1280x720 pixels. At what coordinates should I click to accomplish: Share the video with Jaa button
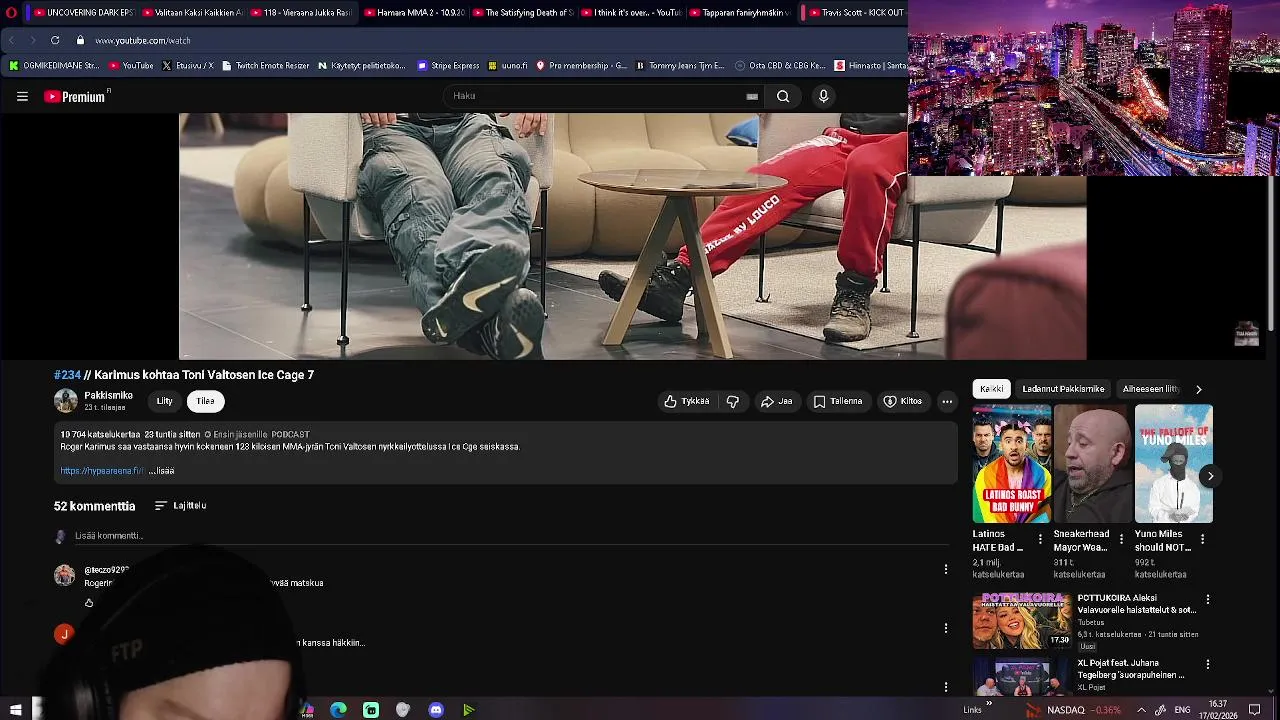(x=776, y=401)
